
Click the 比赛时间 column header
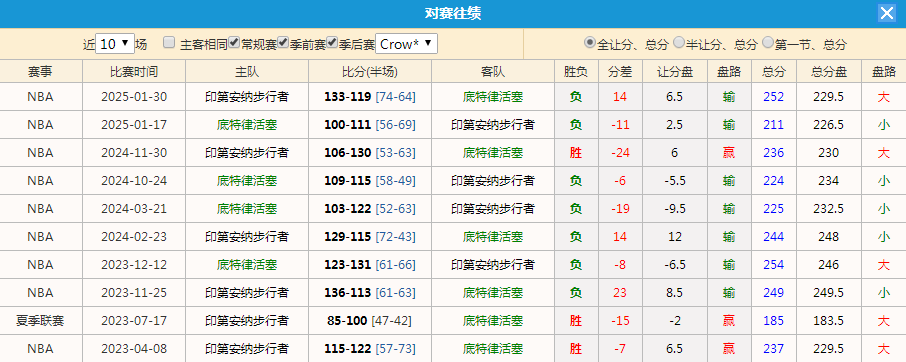(133, 72)
